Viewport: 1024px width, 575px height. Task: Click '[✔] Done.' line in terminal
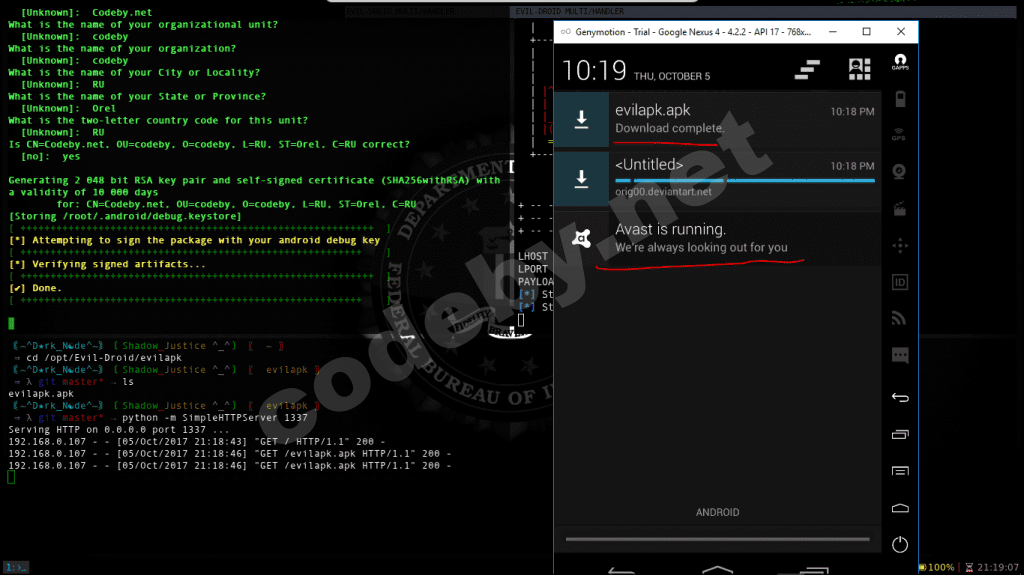click(35, 288)
